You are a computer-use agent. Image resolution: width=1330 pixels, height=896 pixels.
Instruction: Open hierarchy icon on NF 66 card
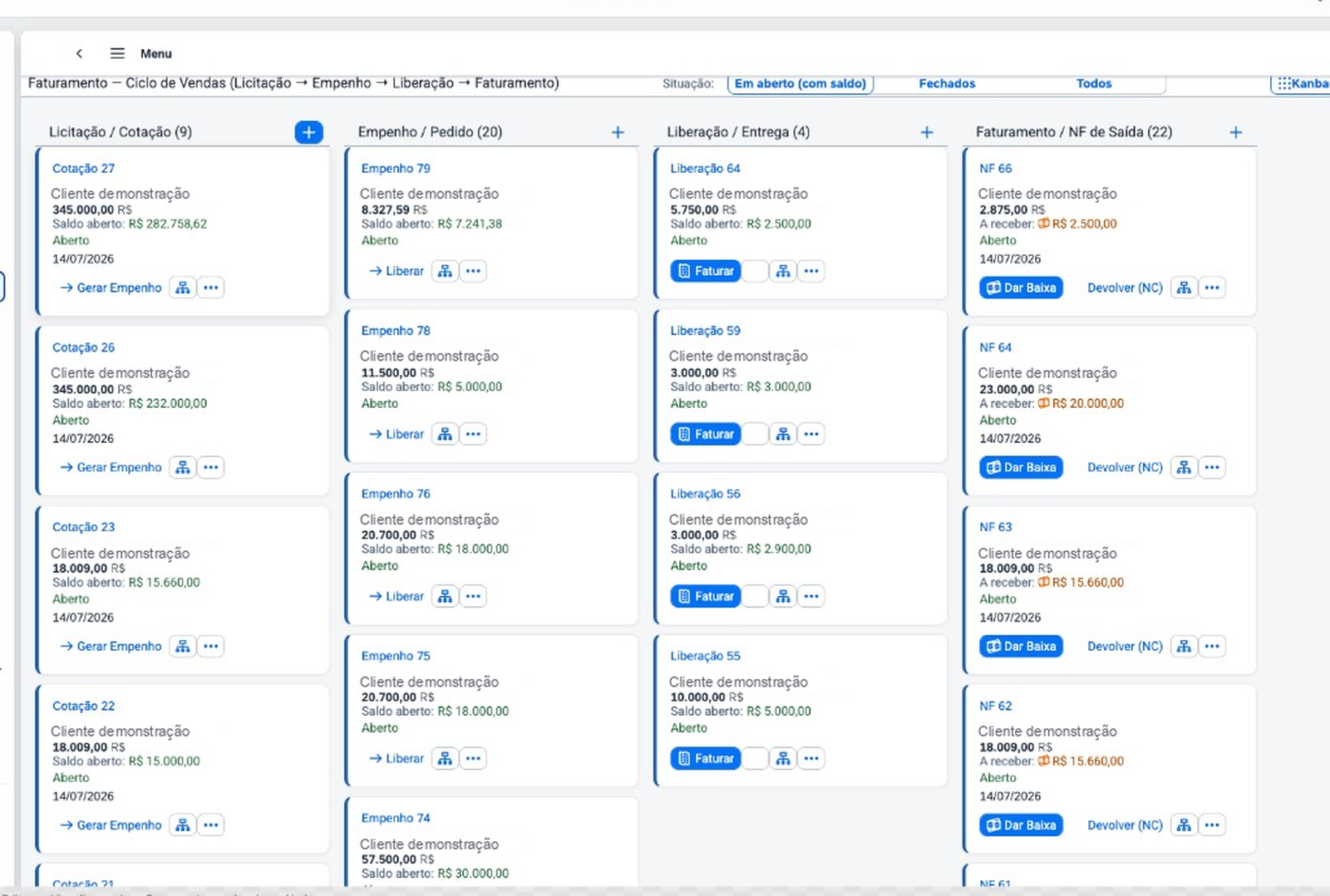coord(1184,288)
